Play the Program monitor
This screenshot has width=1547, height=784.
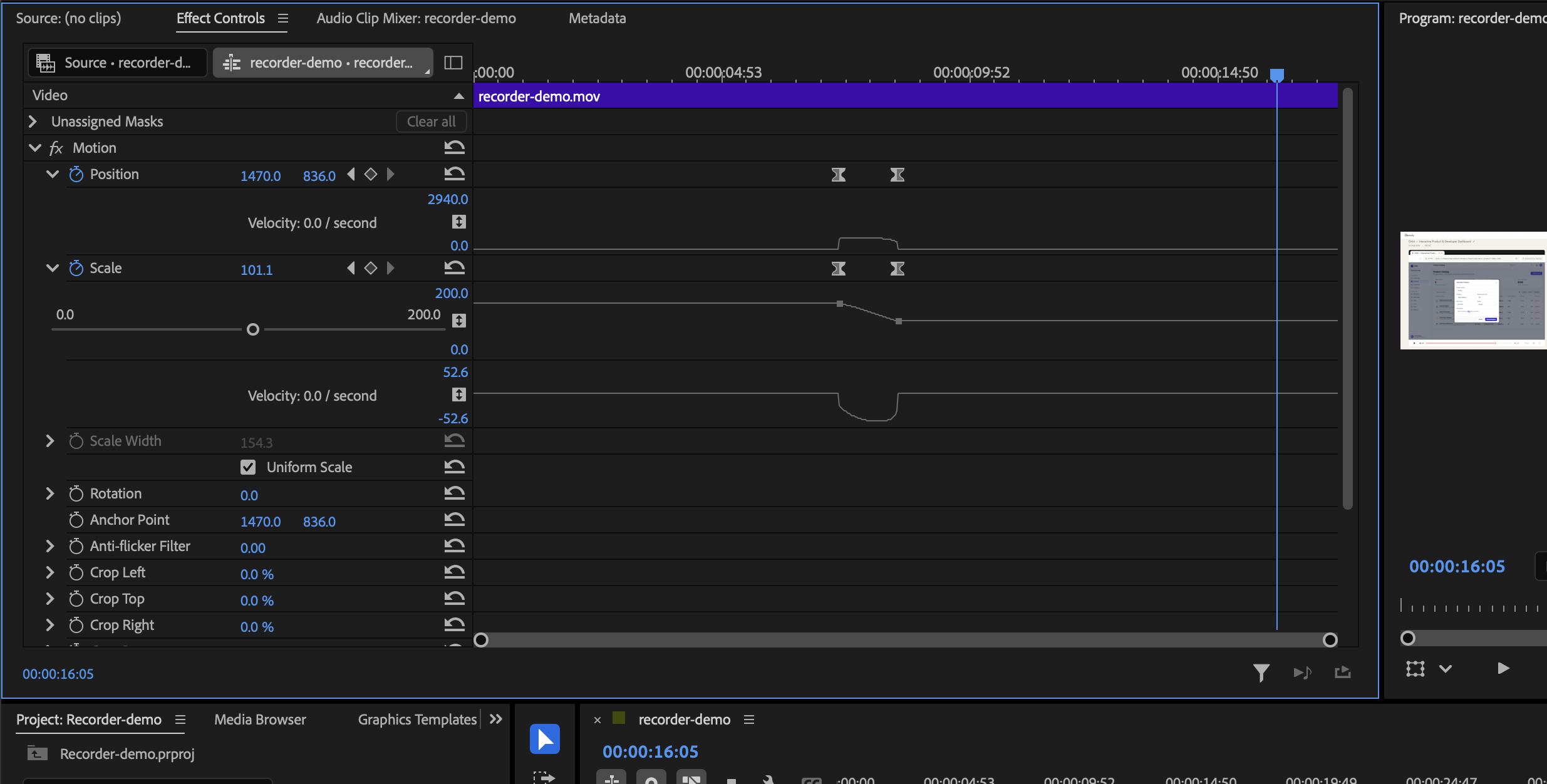1503,668
